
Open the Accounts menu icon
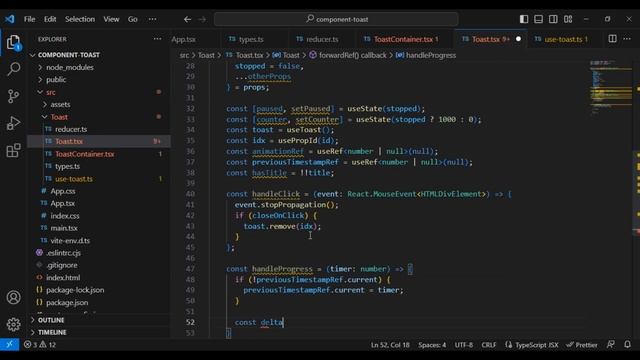pos(13,297)
